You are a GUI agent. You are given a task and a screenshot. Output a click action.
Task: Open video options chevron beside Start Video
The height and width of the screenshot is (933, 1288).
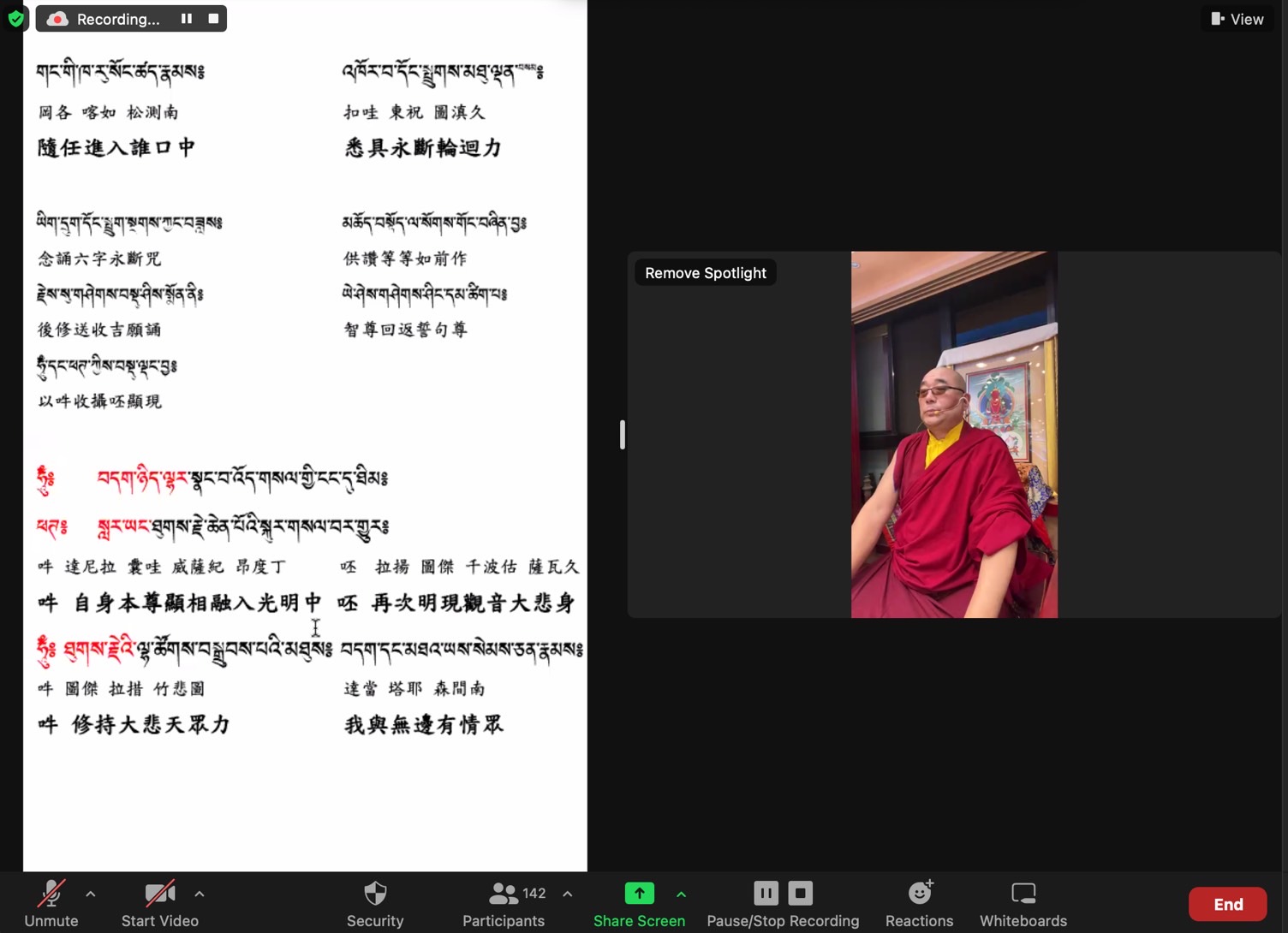[x=200, y=894]
